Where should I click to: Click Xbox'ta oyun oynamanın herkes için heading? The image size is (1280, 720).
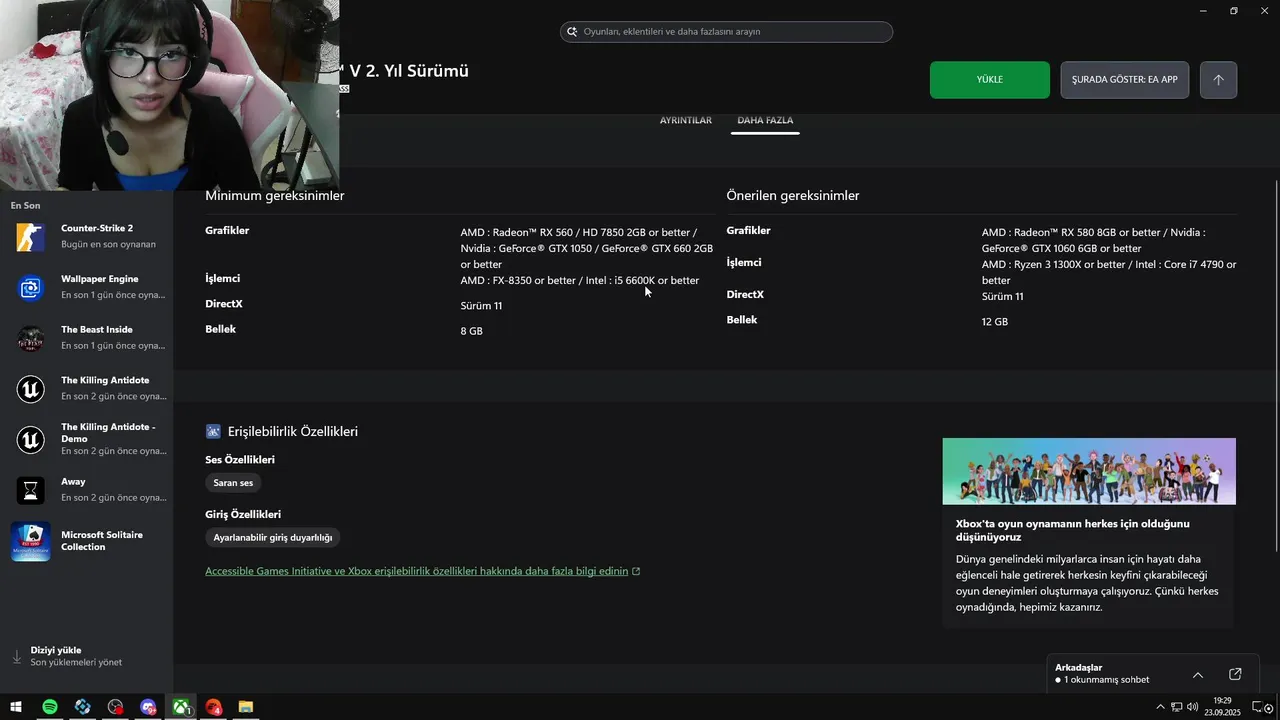[1073, 530]
